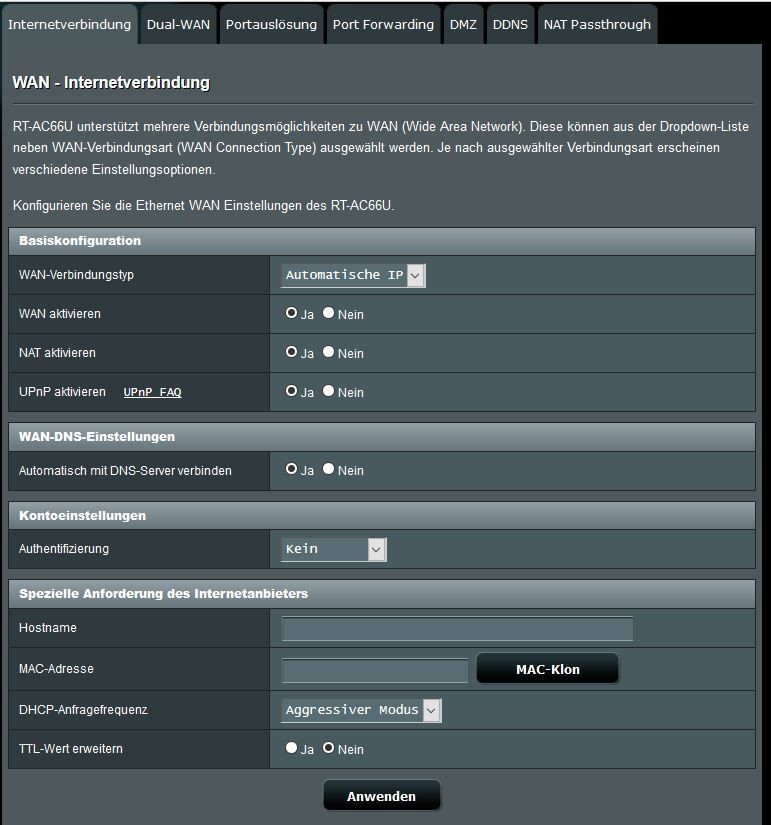Focus the MAC-Adresse text field
Viewport: 771px width, 825px height.
[375, 670]
